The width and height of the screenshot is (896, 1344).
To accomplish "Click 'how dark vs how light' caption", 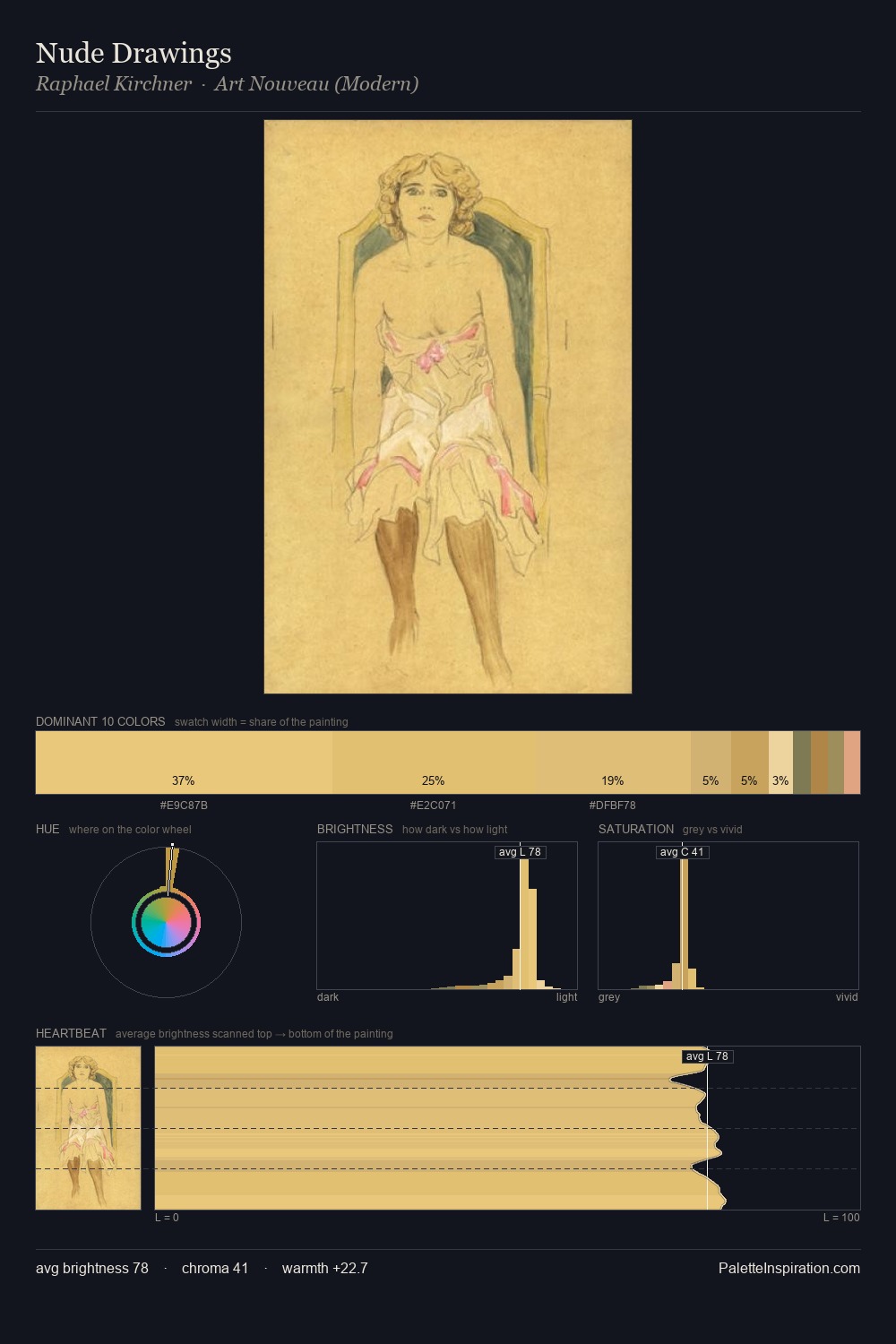I will click(455, 830).
